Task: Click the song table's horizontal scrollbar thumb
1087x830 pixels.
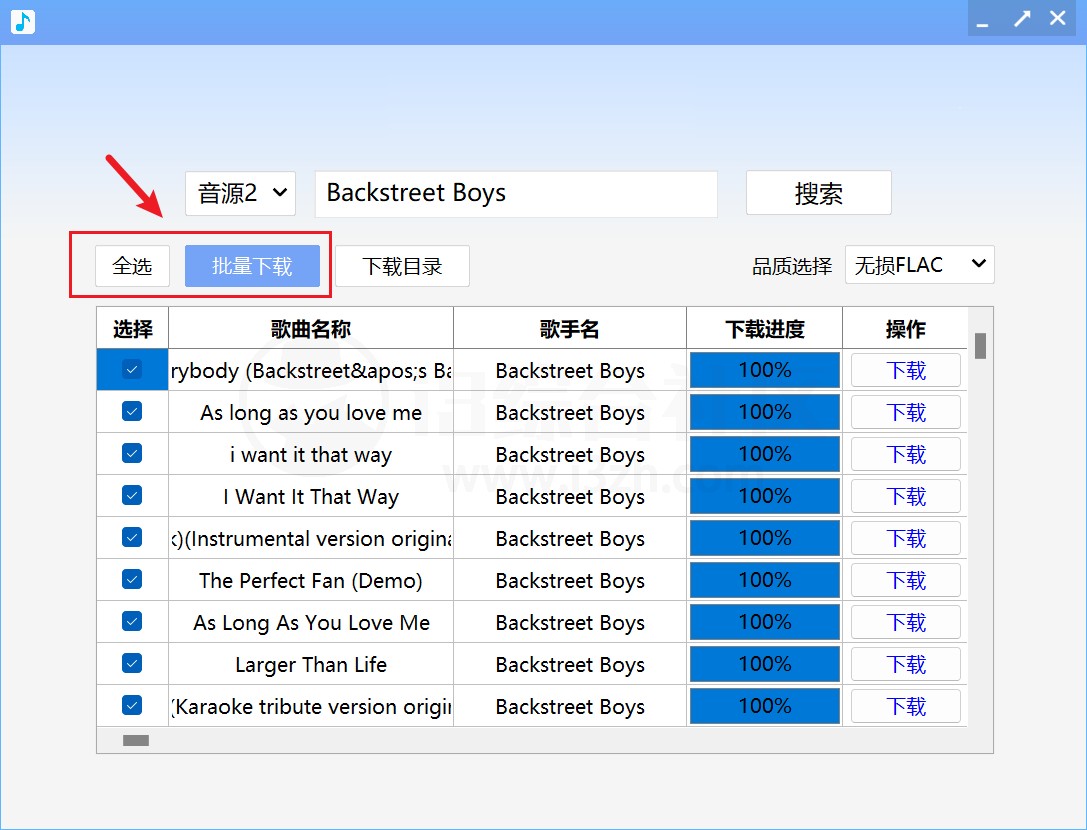Action: (x=136, y=741)
